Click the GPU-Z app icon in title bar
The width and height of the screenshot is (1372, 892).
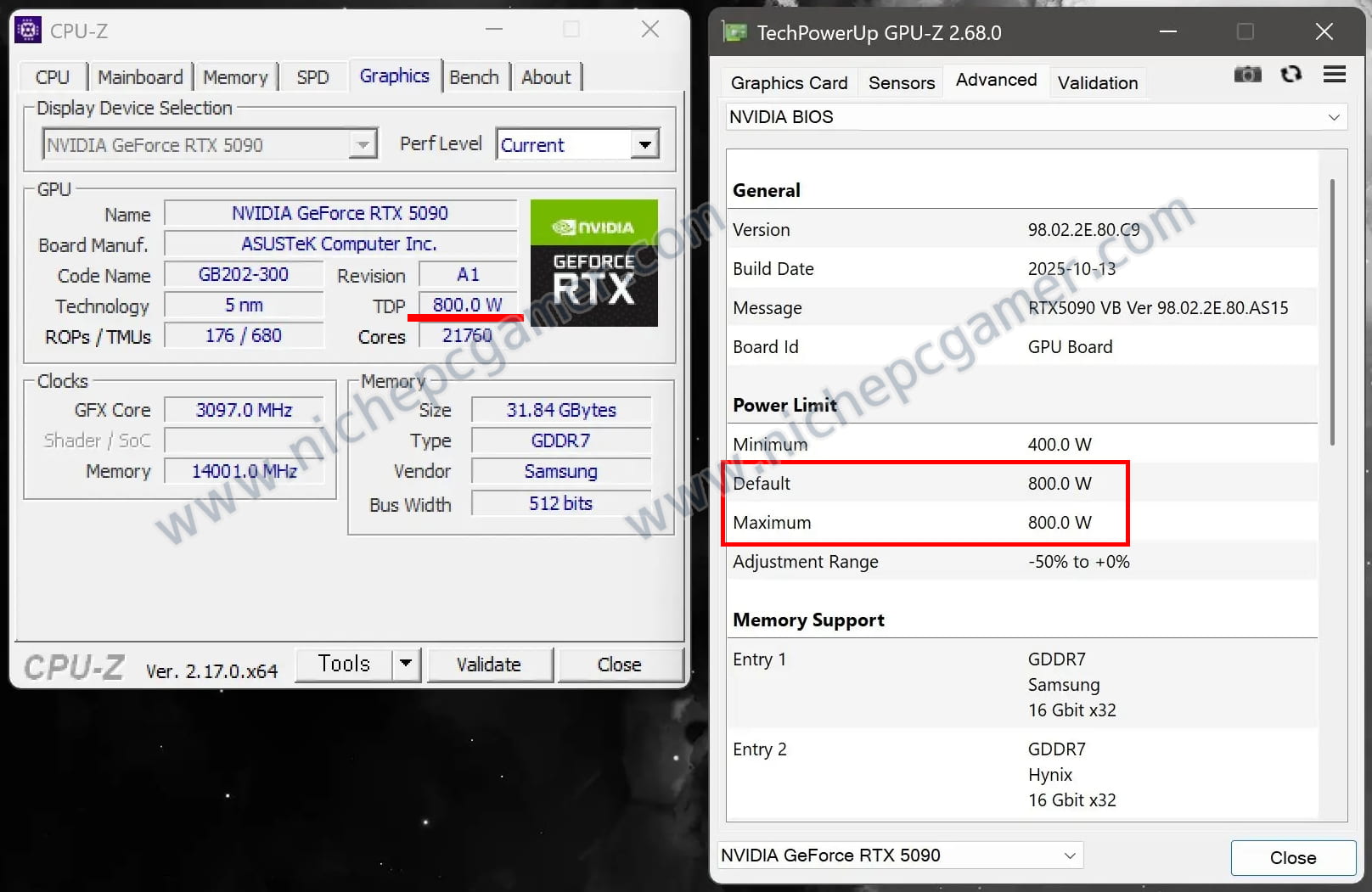(734, 32)
